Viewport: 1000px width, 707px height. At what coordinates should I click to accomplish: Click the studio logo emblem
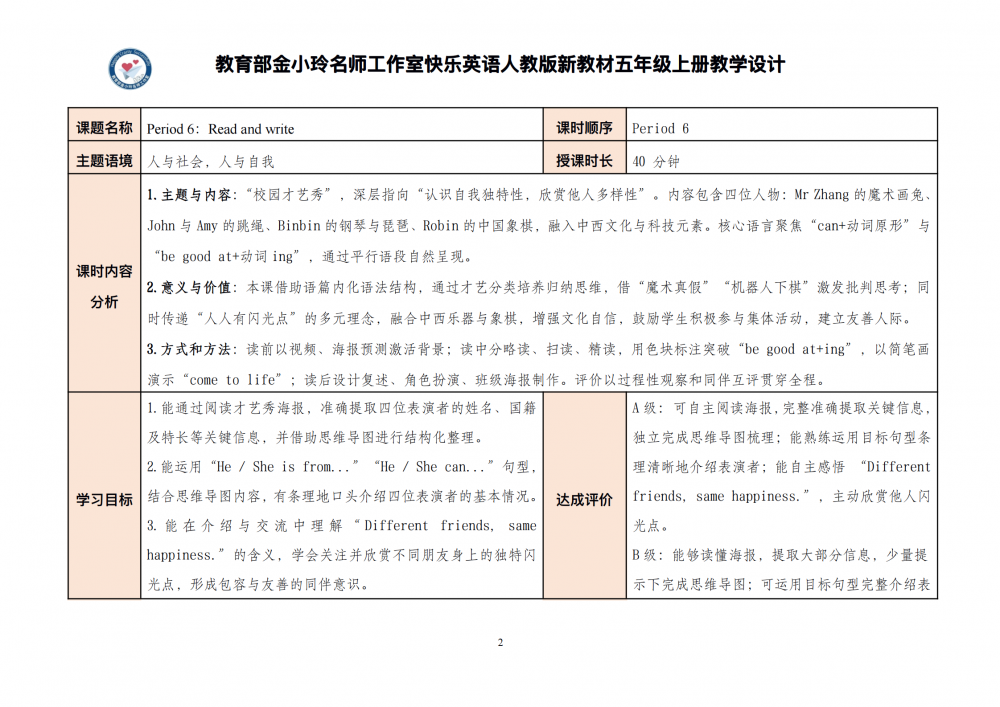(130, 68)
